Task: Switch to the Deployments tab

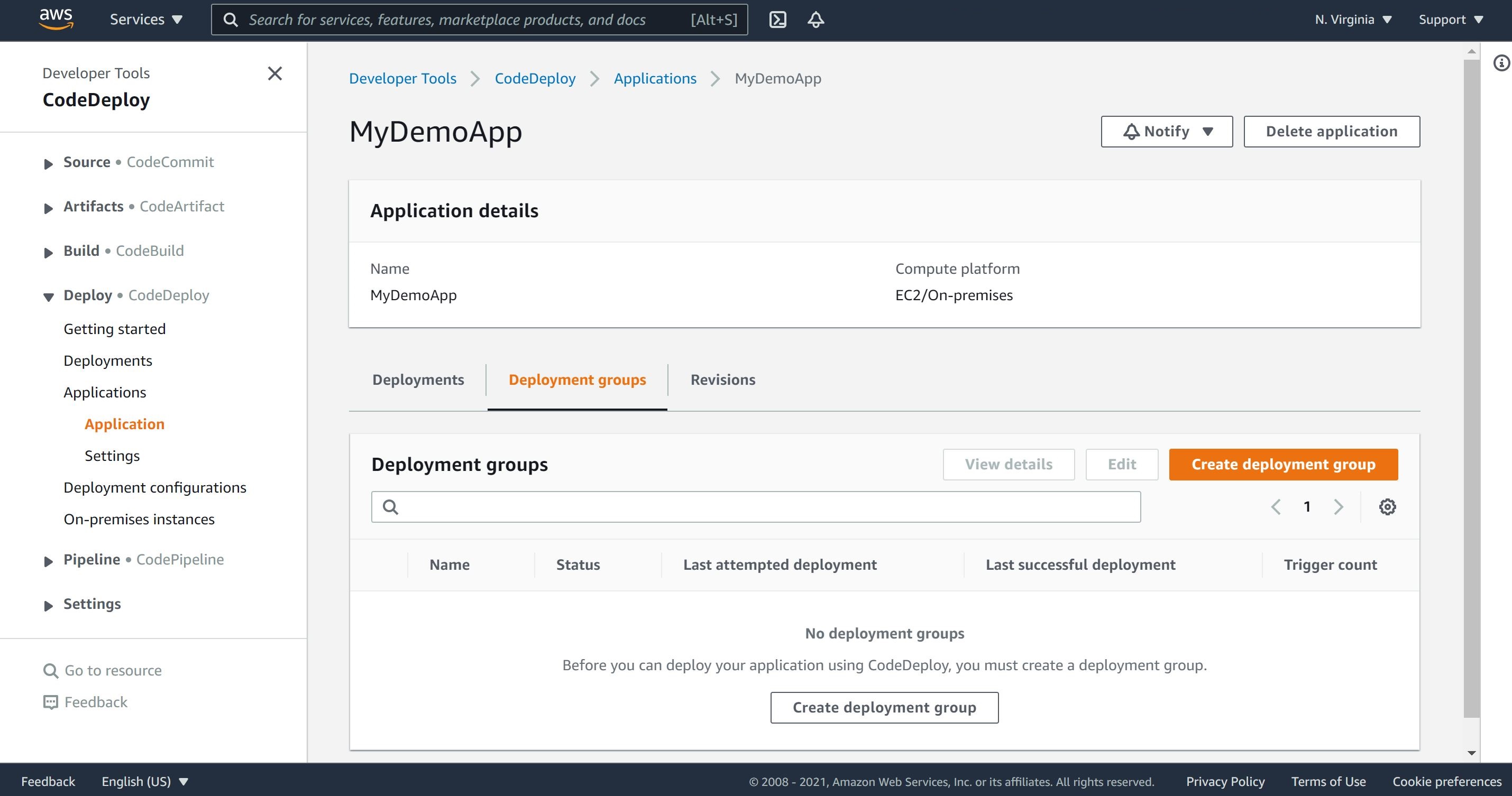Action: (x=418, y=380)
